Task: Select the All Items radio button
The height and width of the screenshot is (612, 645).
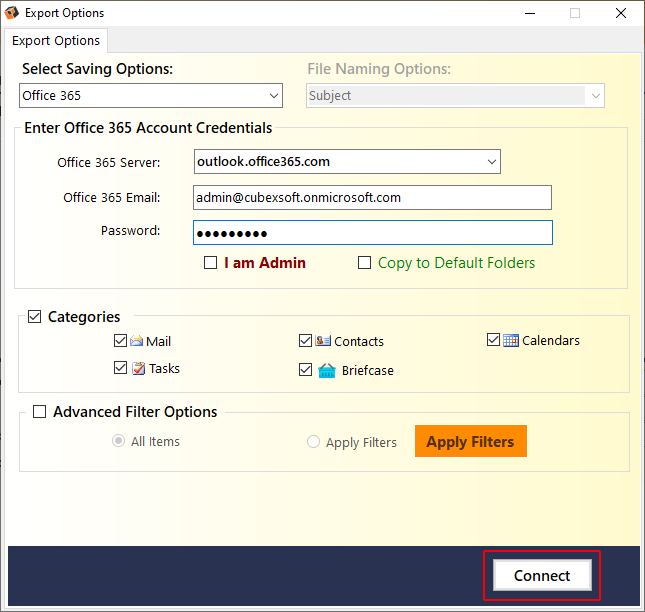Action: point(119,441)
